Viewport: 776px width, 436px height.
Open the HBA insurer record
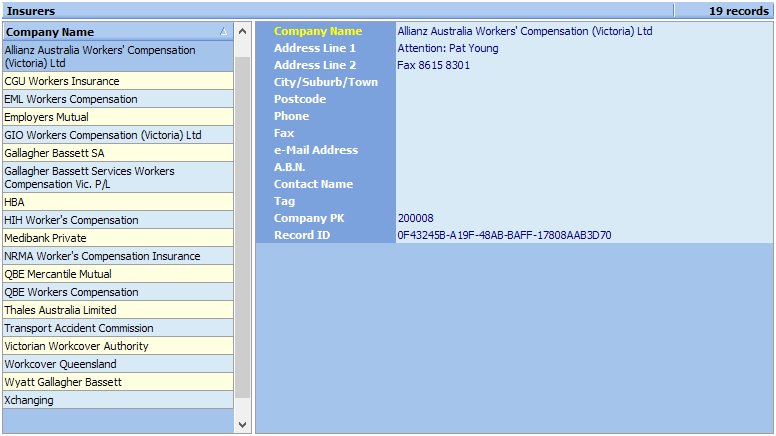[118, 202]
